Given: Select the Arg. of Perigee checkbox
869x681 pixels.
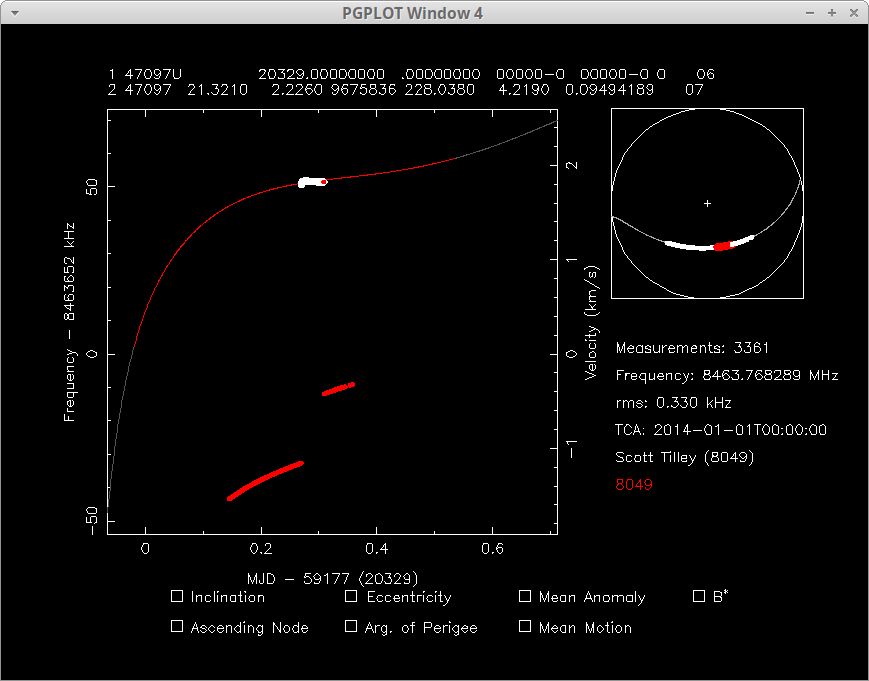Looking at the screenshot, I should (351, 627).
